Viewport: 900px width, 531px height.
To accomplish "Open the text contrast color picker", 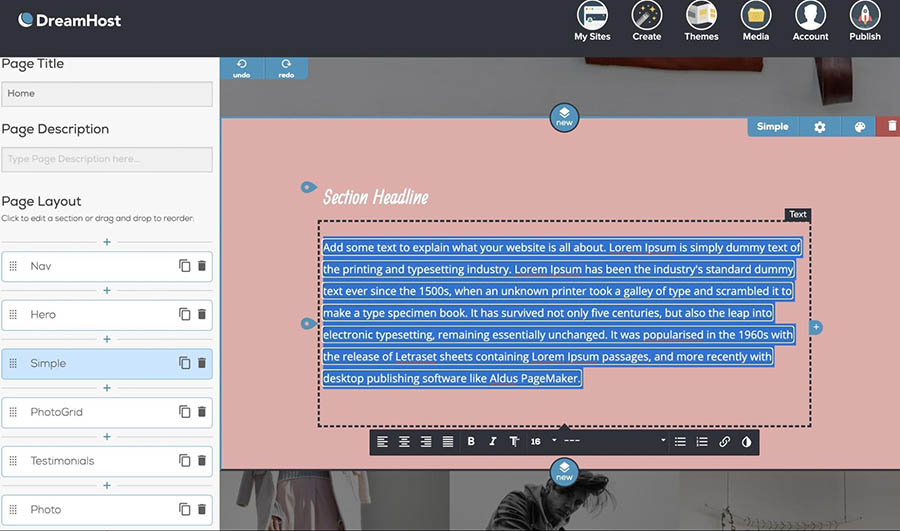I will pyautogui.click(x=746, y=442).
